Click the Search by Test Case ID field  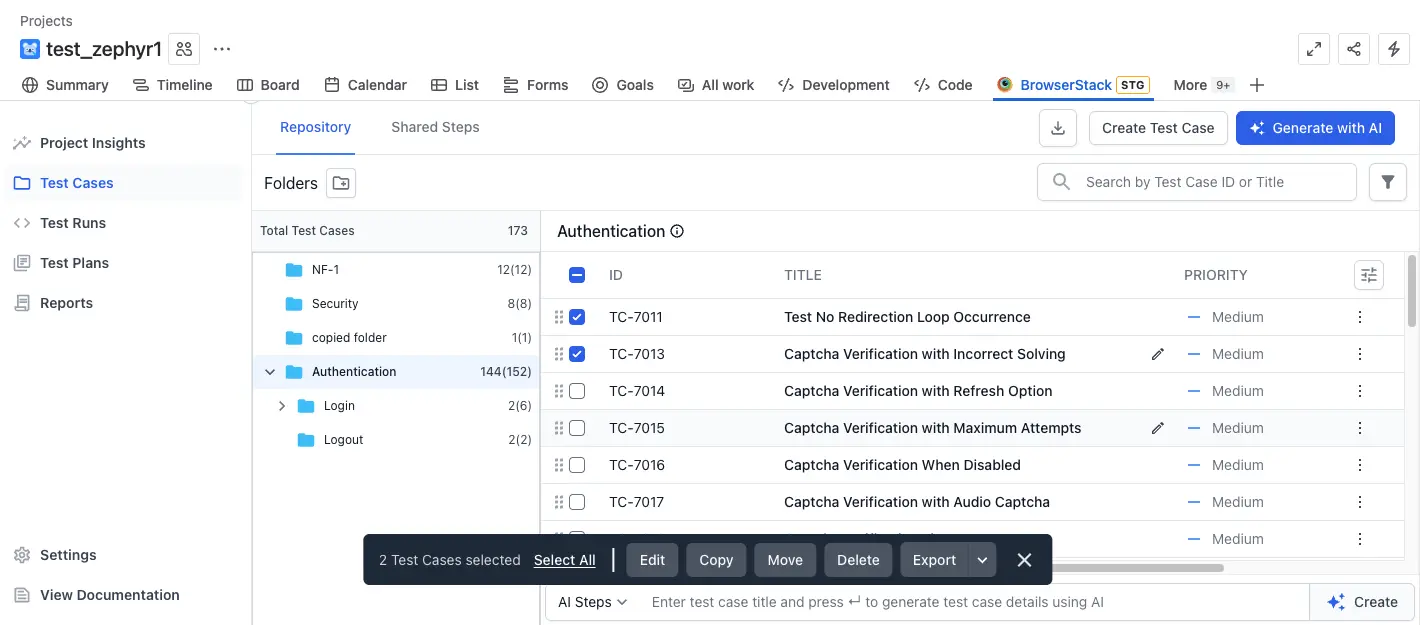[1210, 182]
